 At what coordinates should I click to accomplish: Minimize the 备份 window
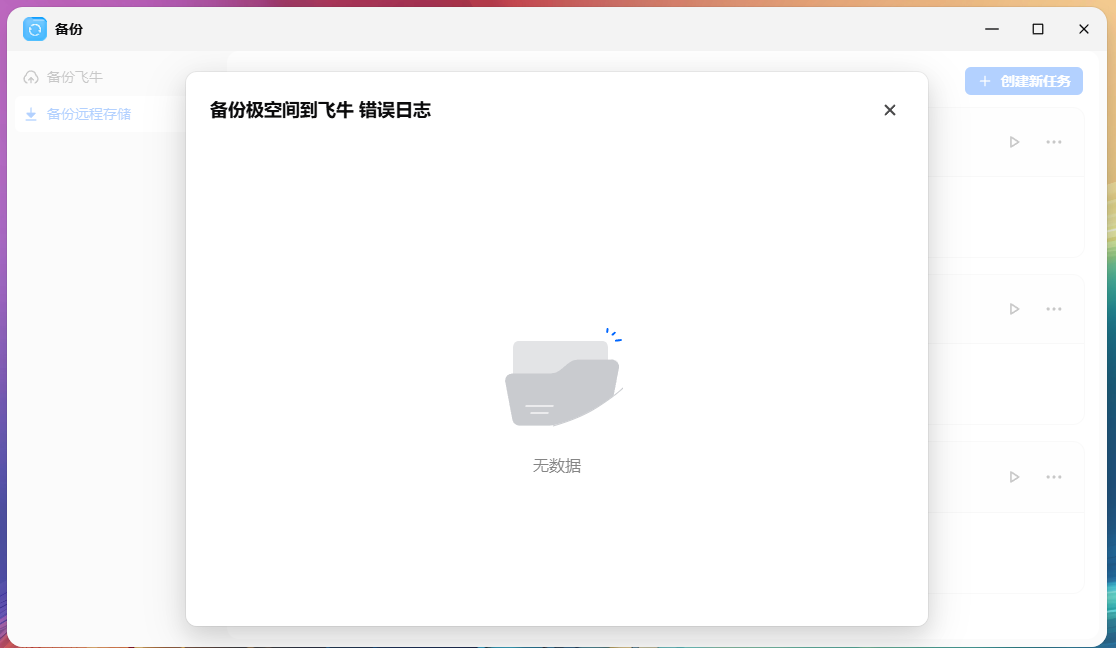(991, 29)
